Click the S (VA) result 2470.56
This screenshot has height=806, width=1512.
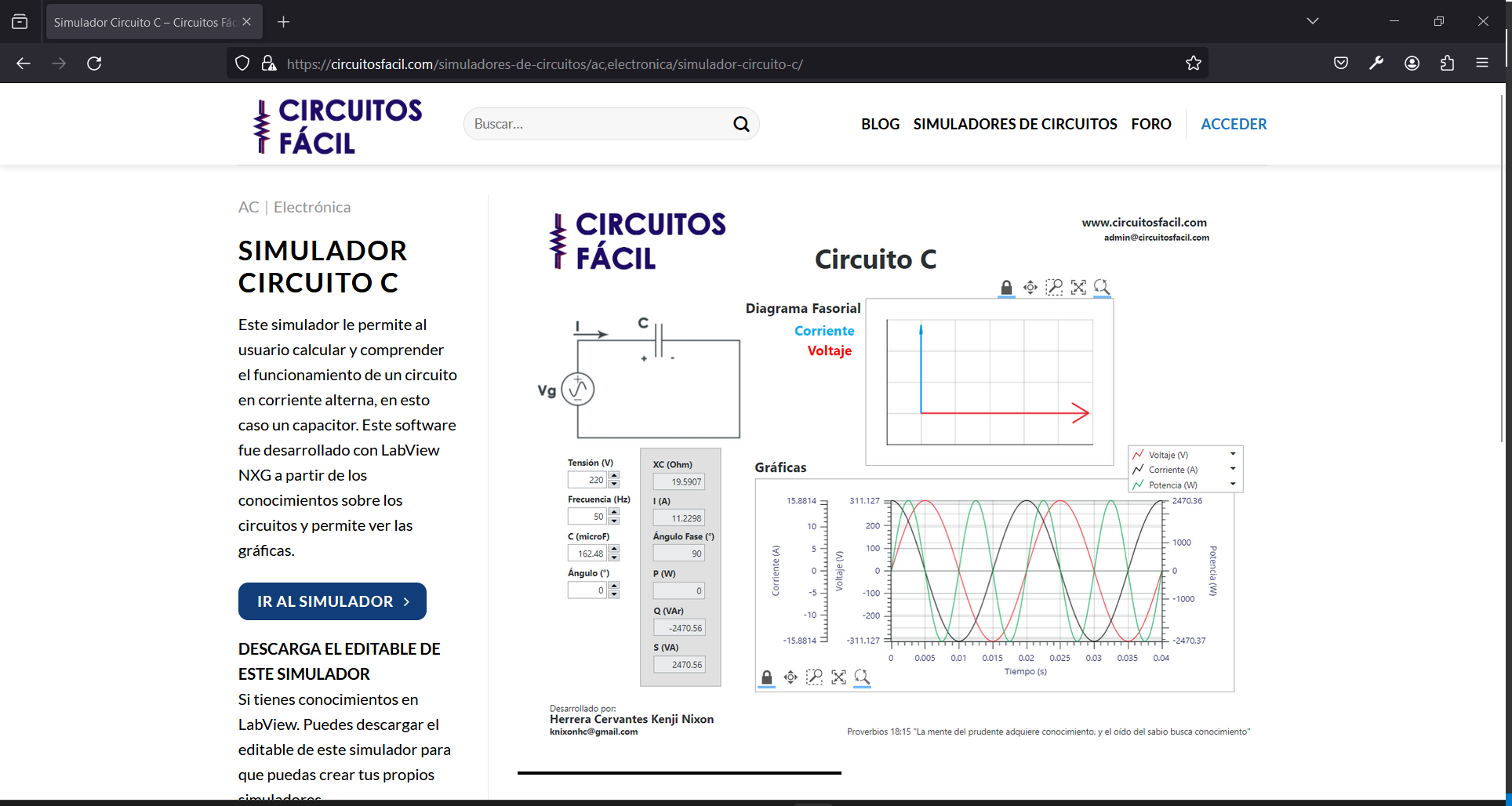click(x=679, y=665)
